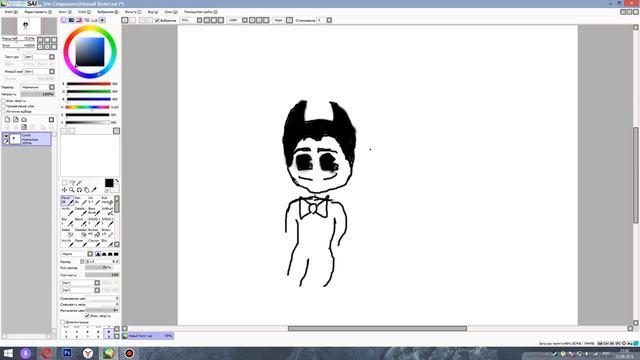Screen dimensions: 640x360
Task: Adjust the red channel color slider
Action: pyautogui.click(x=89, y=84)
